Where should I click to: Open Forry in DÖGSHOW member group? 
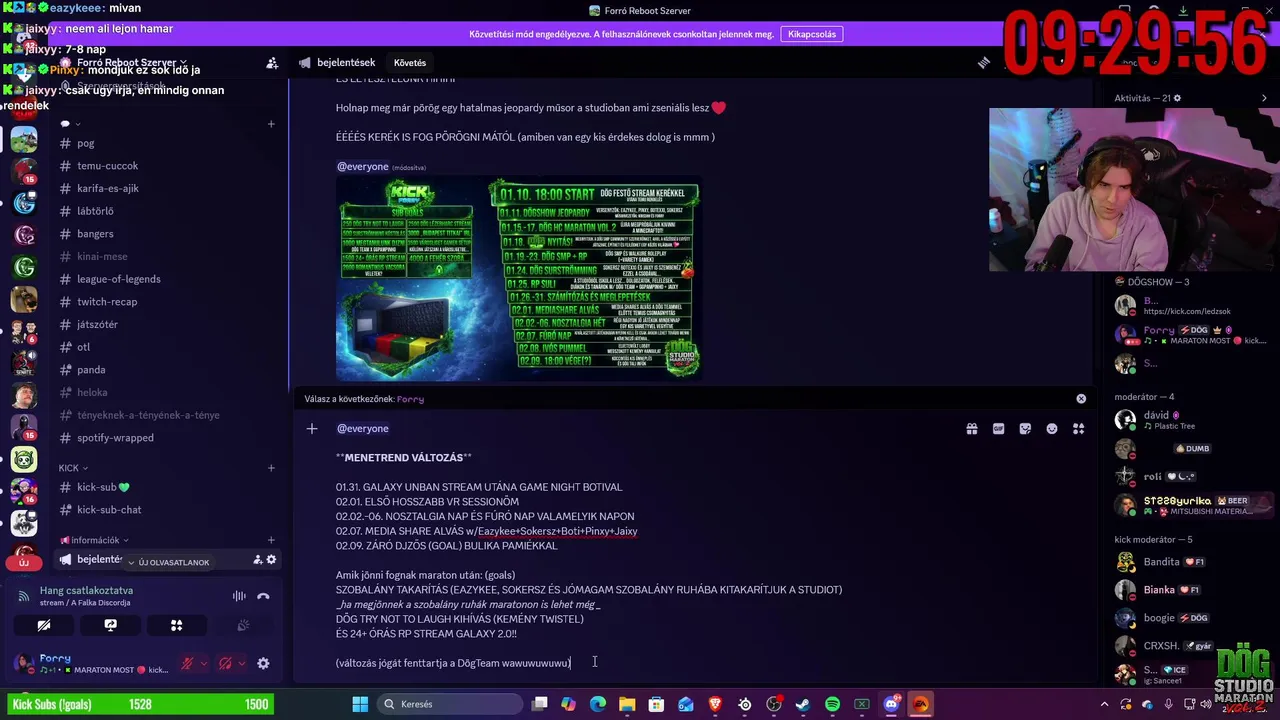(1190, 335)
